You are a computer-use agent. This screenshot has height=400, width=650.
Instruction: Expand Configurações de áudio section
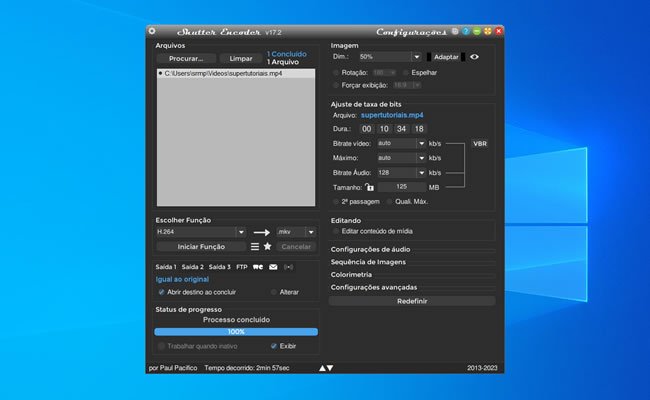(371, 250)
